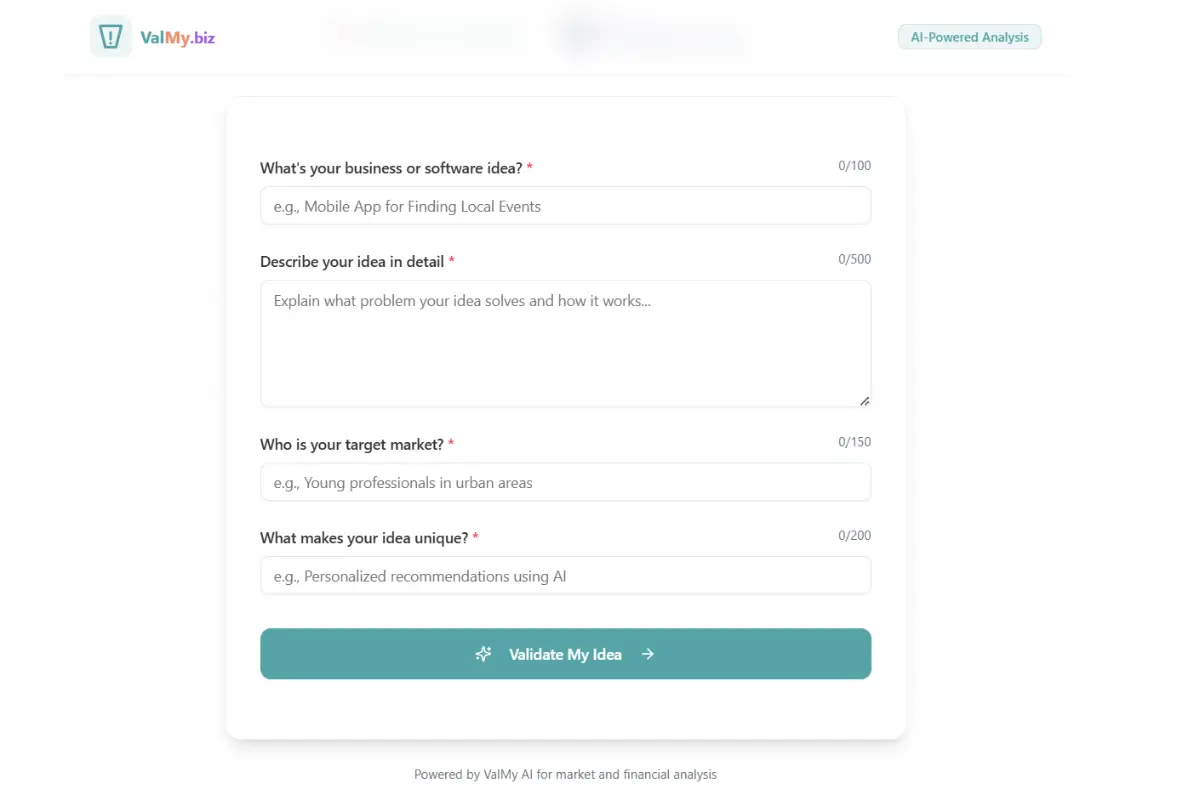Click inside the idea description textarea
The height and width of the screenshot is (789, 1200).
565,343
